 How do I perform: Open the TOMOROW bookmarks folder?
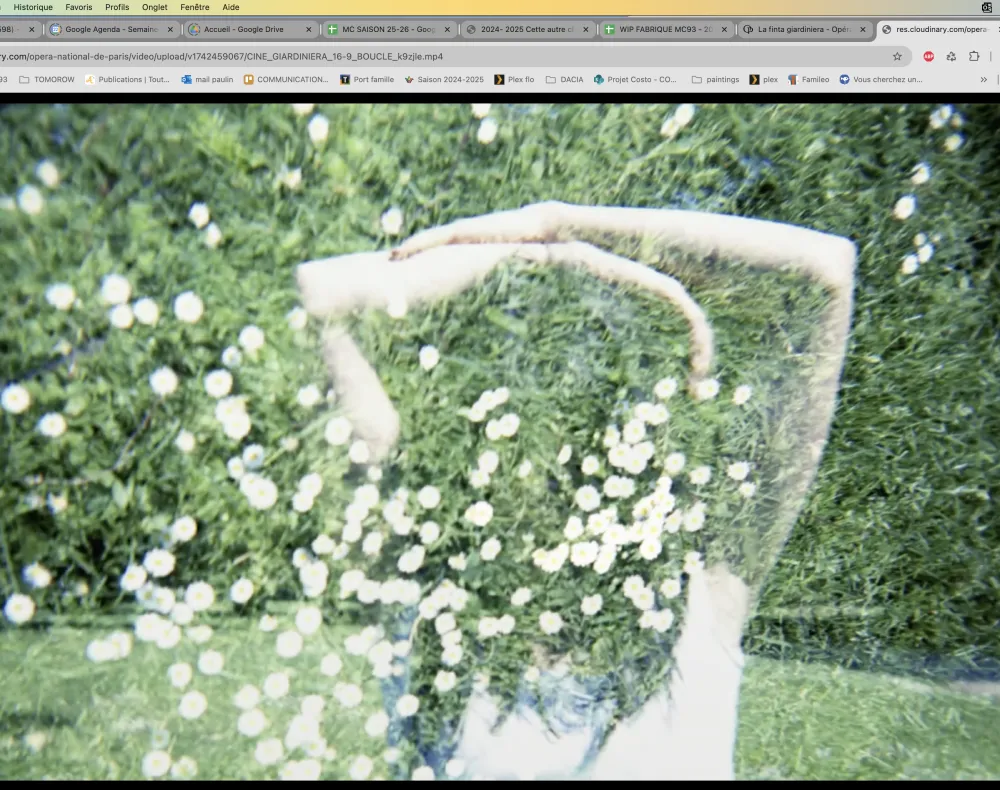point(50,79)
